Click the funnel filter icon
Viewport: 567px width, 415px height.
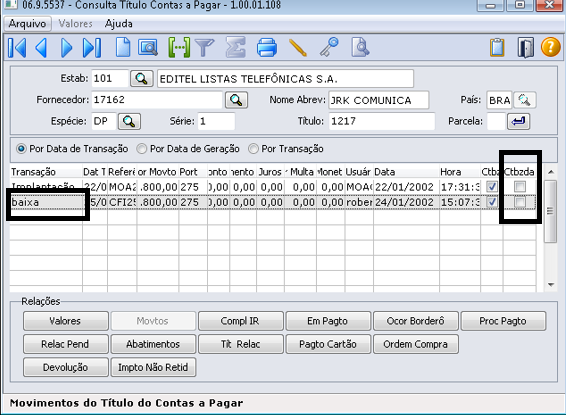tap(205, 47)
